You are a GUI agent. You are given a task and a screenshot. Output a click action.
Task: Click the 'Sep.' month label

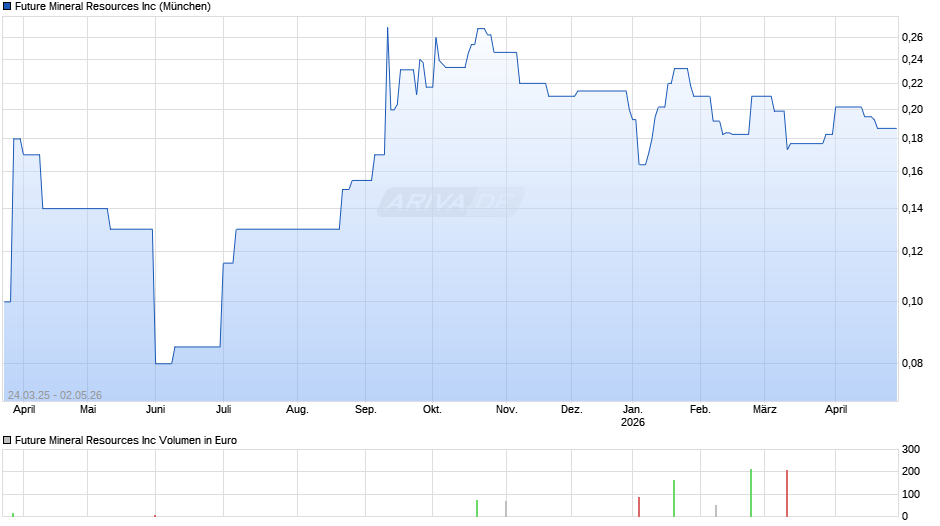click(366, 409)
